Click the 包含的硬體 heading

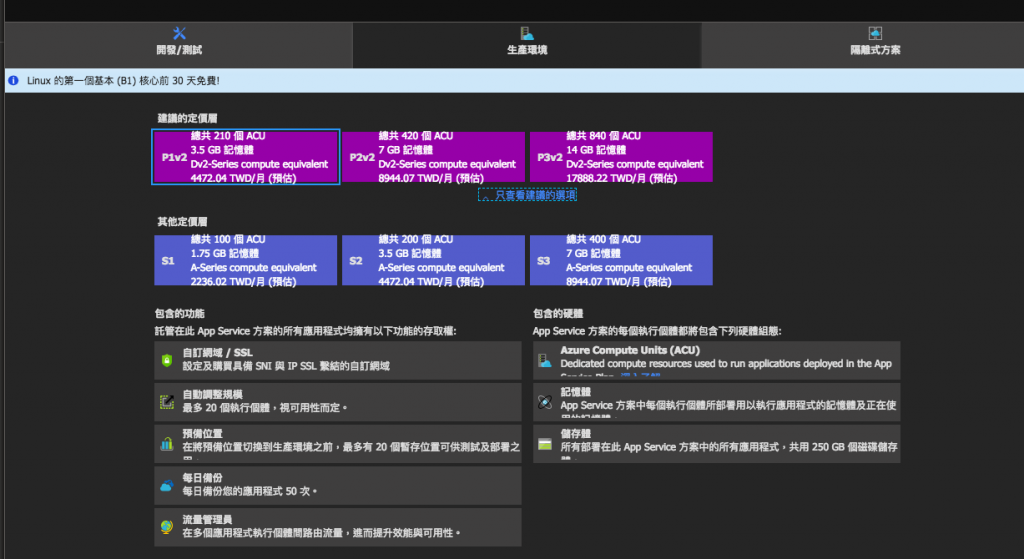click(558, 313)
